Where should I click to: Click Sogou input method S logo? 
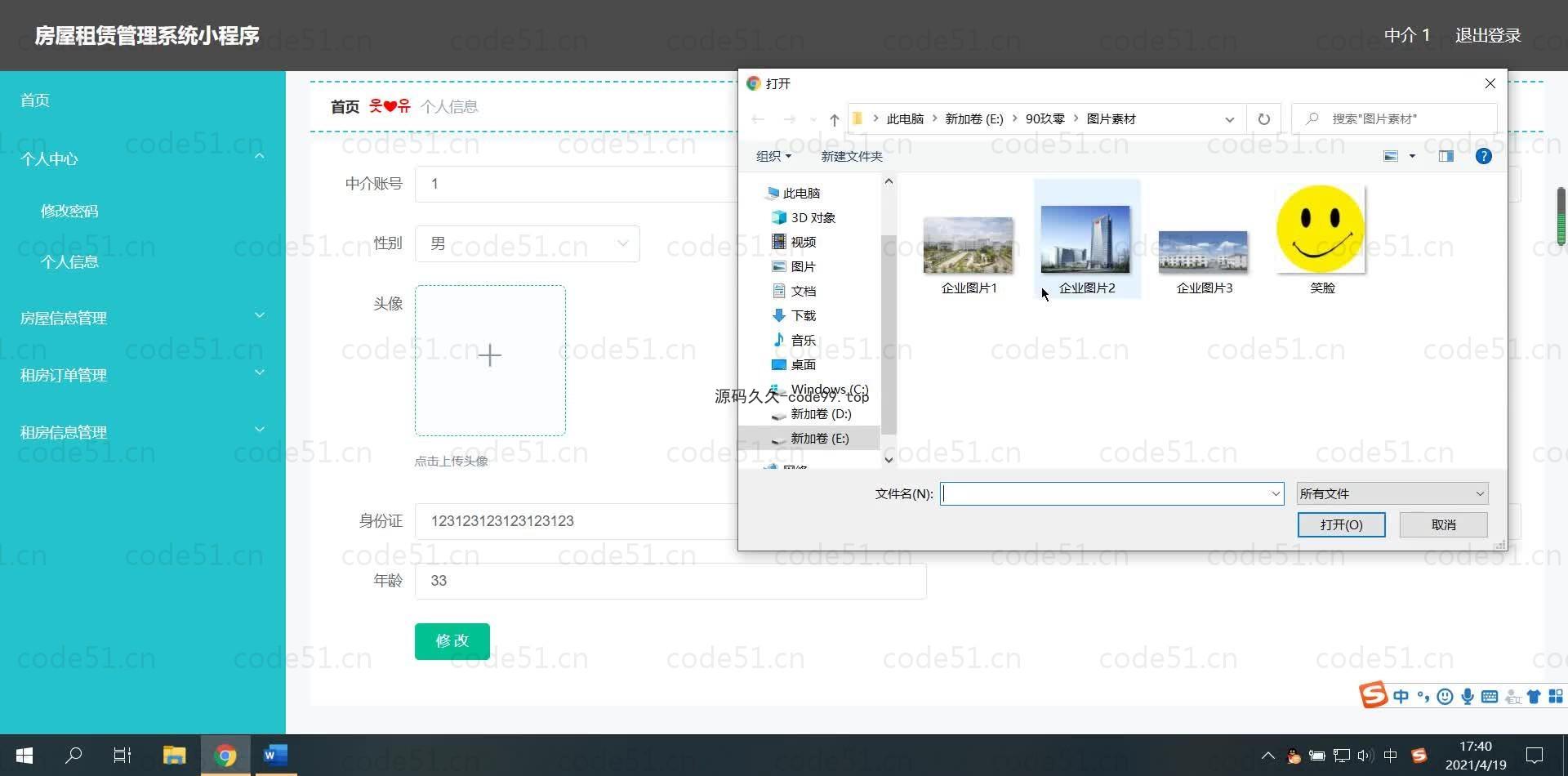(x=1374, y=695)
